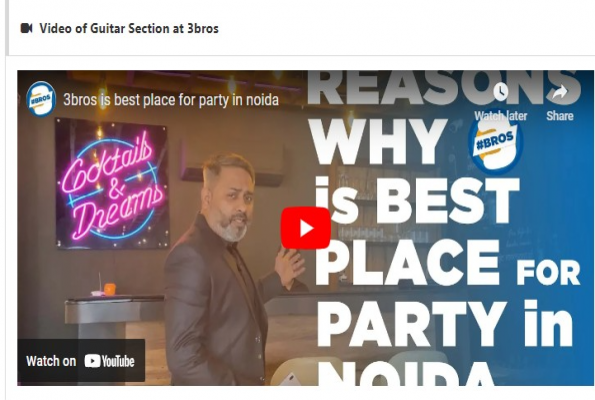Click the YouTube logo in the Watch on bar
Screen dimensions: 595x400
point(109,361)
